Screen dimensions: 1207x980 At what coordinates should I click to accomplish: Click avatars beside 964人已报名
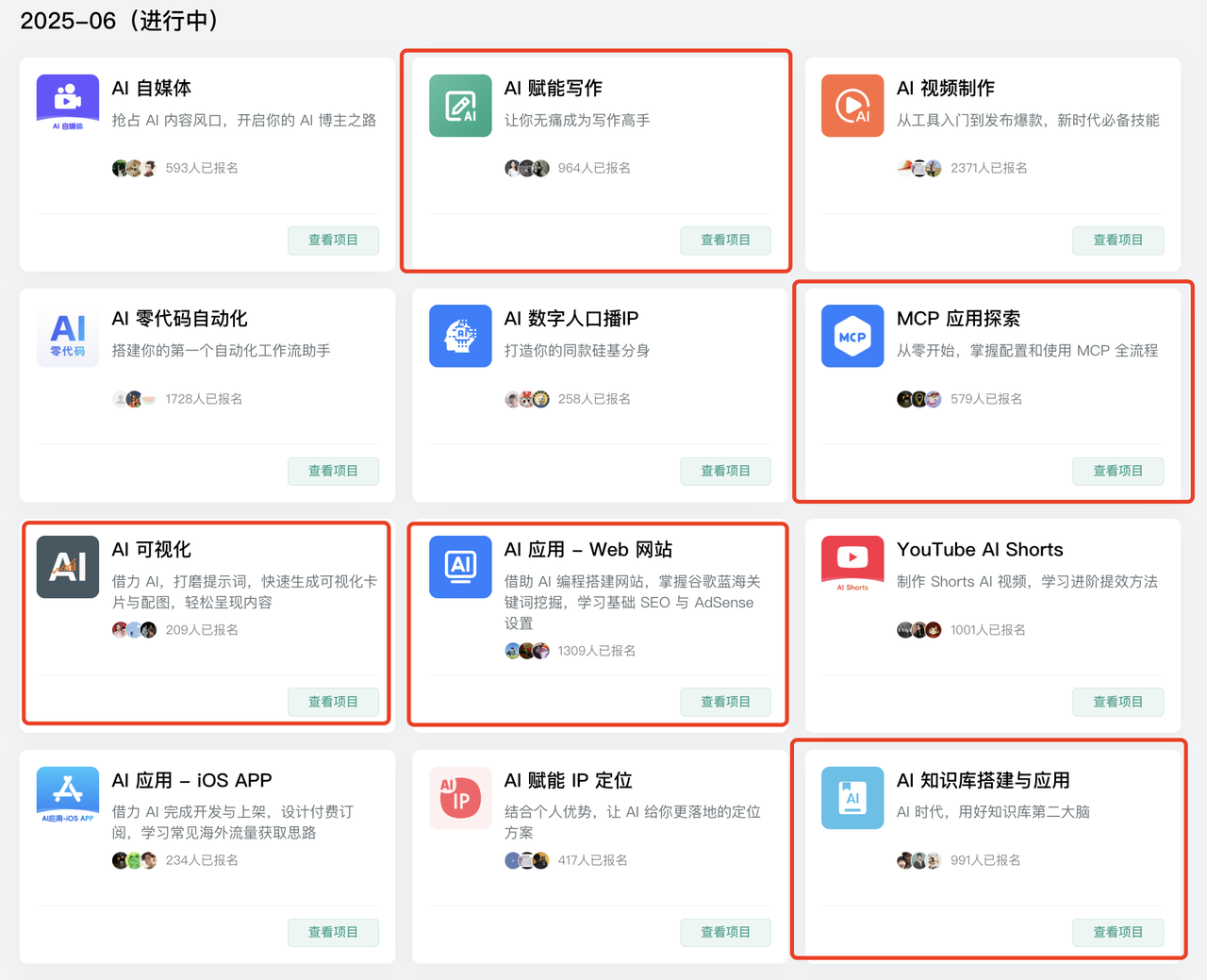pyautogui.click(x=527, y=169)
